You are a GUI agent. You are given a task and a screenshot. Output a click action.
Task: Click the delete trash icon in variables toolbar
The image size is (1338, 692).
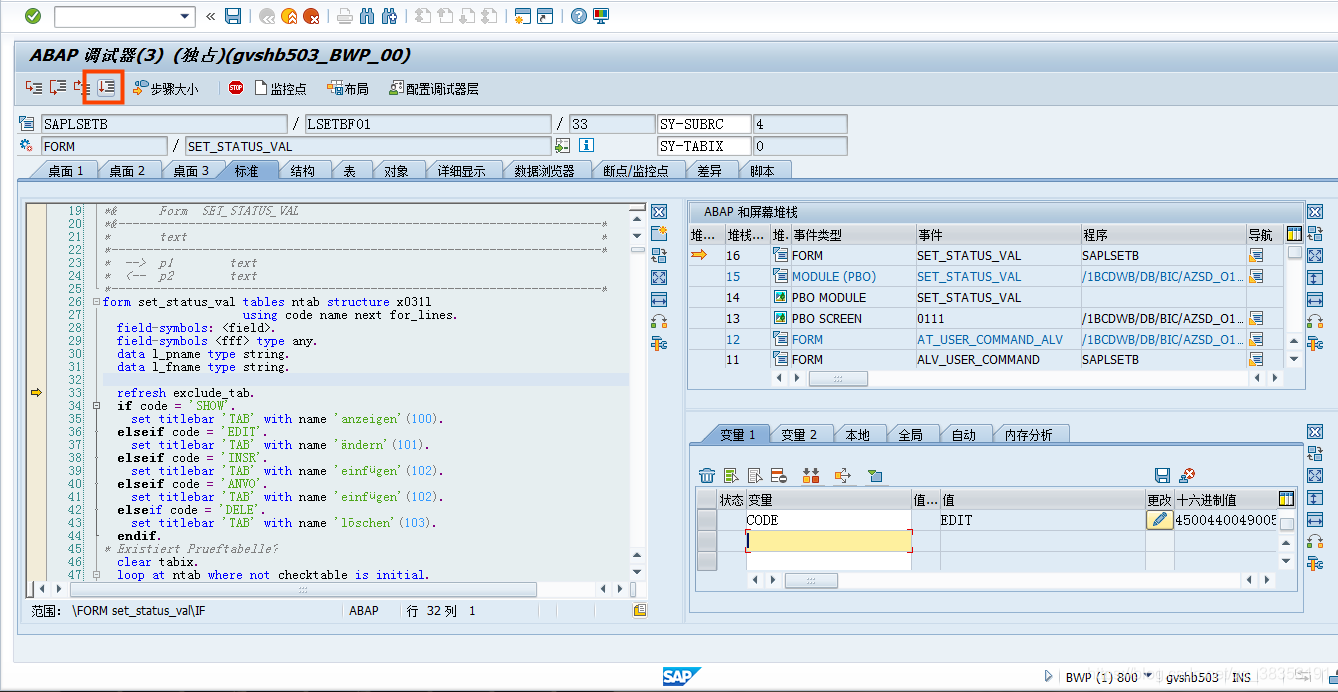pos(707,475)
